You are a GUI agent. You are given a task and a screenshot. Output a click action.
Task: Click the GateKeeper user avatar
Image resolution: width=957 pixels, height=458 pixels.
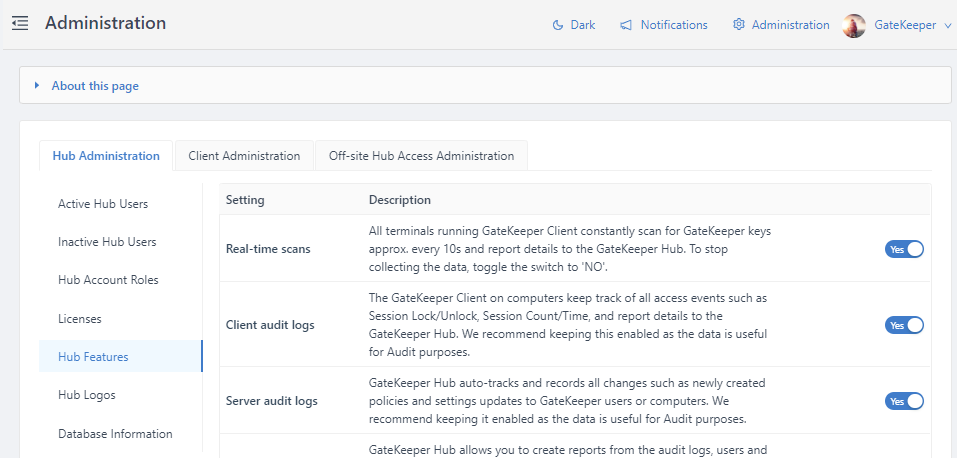click(x=854, y=25)
